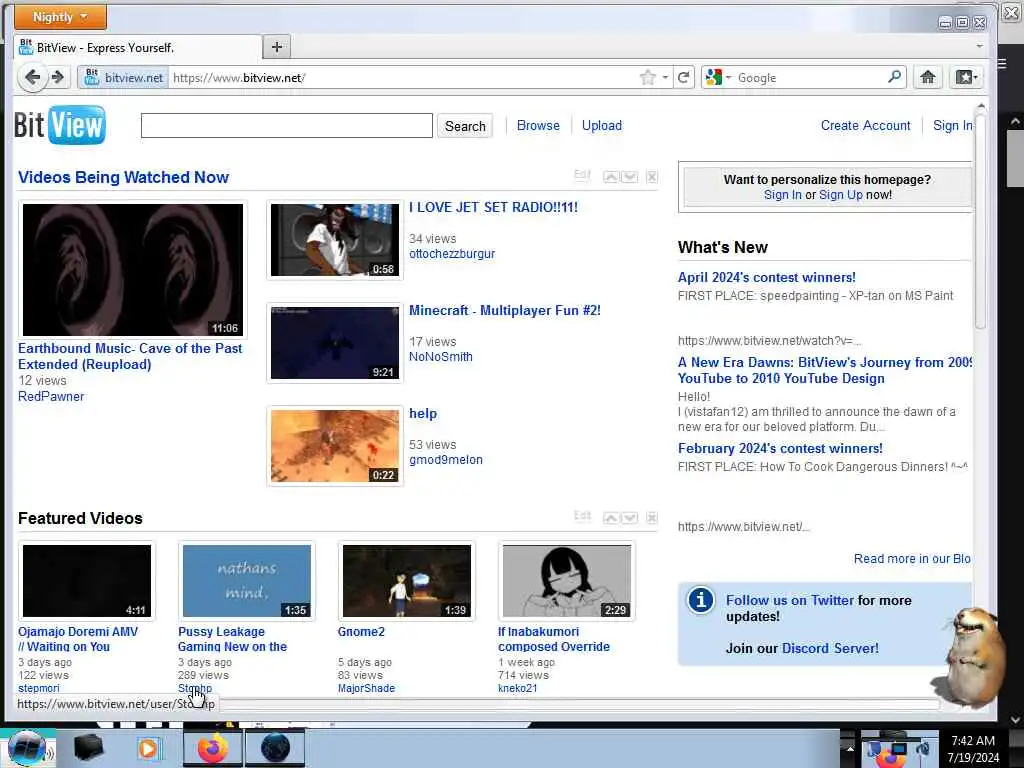Open the help video thumbnail
The image size is (1024, 768).
tap(334, 446)
